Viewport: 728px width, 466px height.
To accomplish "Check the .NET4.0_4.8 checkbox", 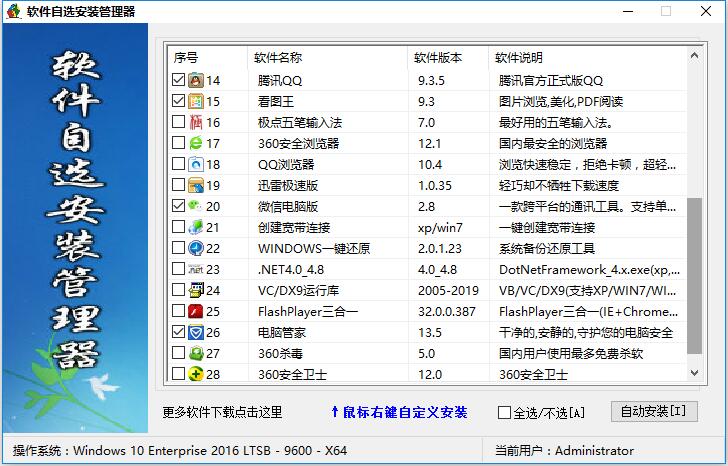I will click(178, 269).
